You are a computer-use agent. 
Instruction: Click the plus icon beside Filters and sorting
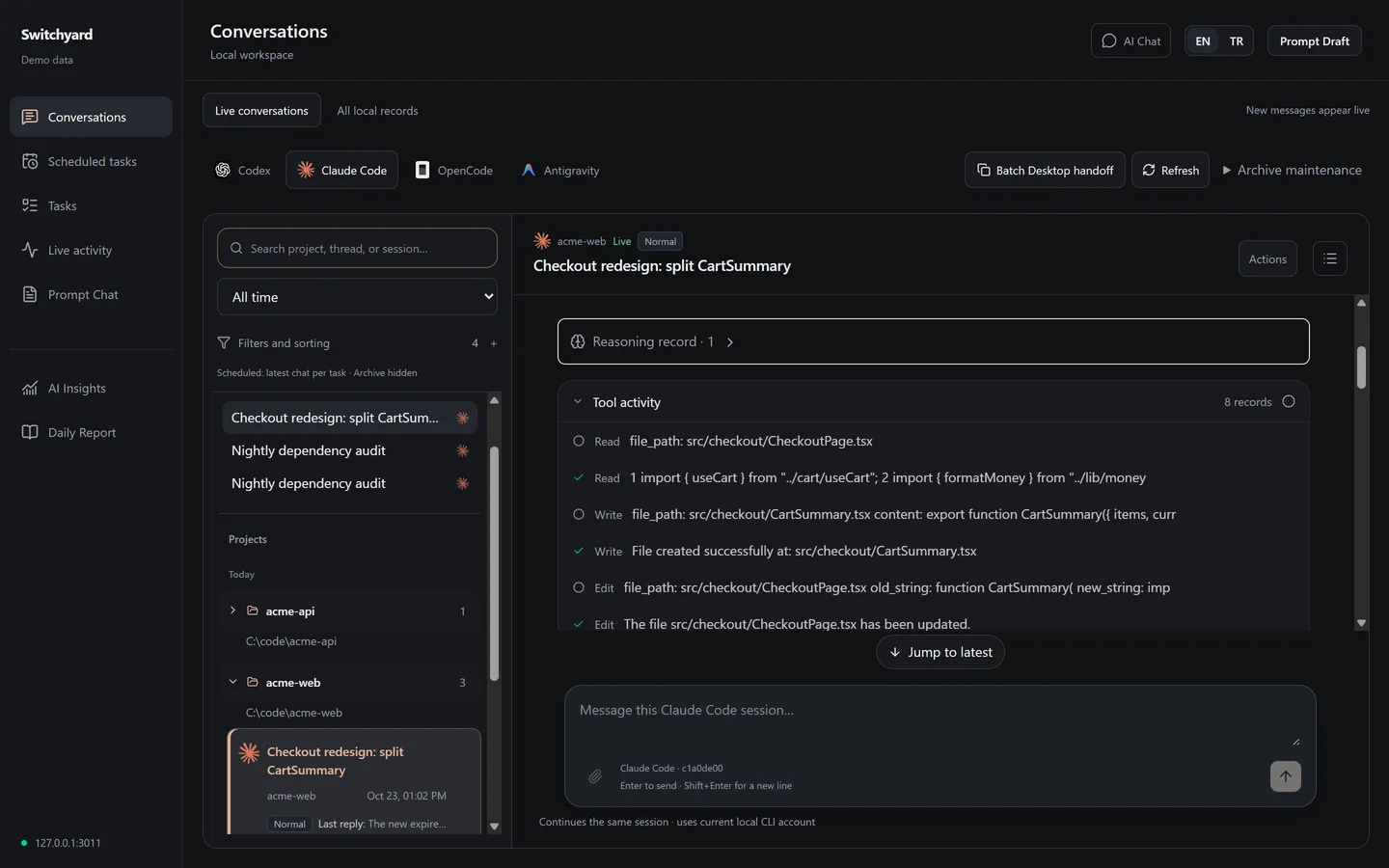pos(494,343)
